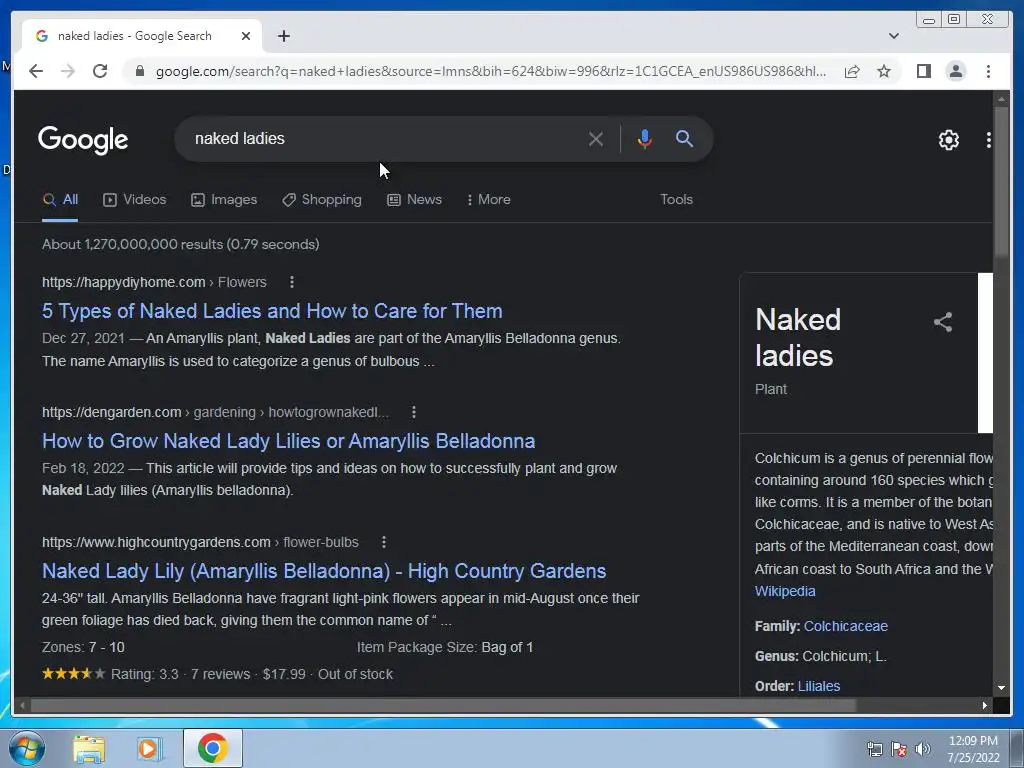Viewport: 1024px width, 768px height.
Task: Start voice search with the microphone icon
Action: click(644, 138)
